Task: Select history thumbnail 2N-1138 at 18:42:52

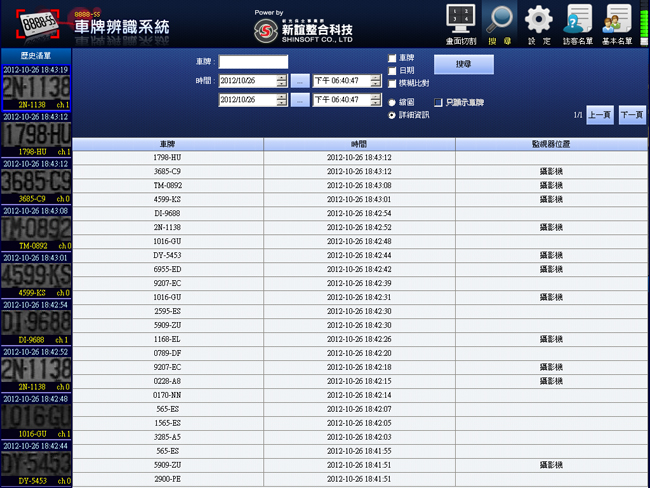Action: coord(36,370)
